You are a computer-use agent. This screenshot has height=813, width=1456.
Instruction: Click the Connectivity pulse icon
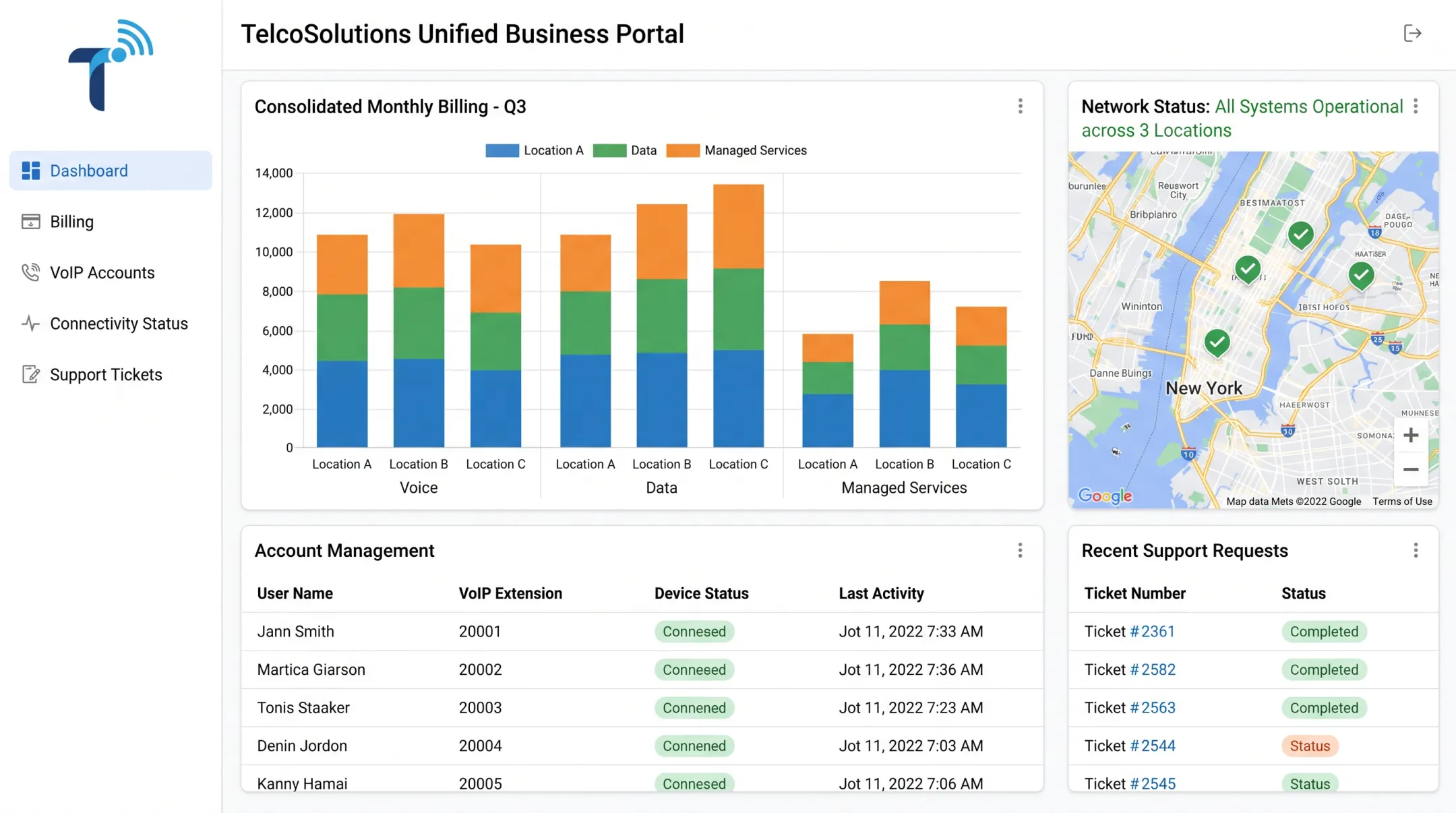[31, 324]
